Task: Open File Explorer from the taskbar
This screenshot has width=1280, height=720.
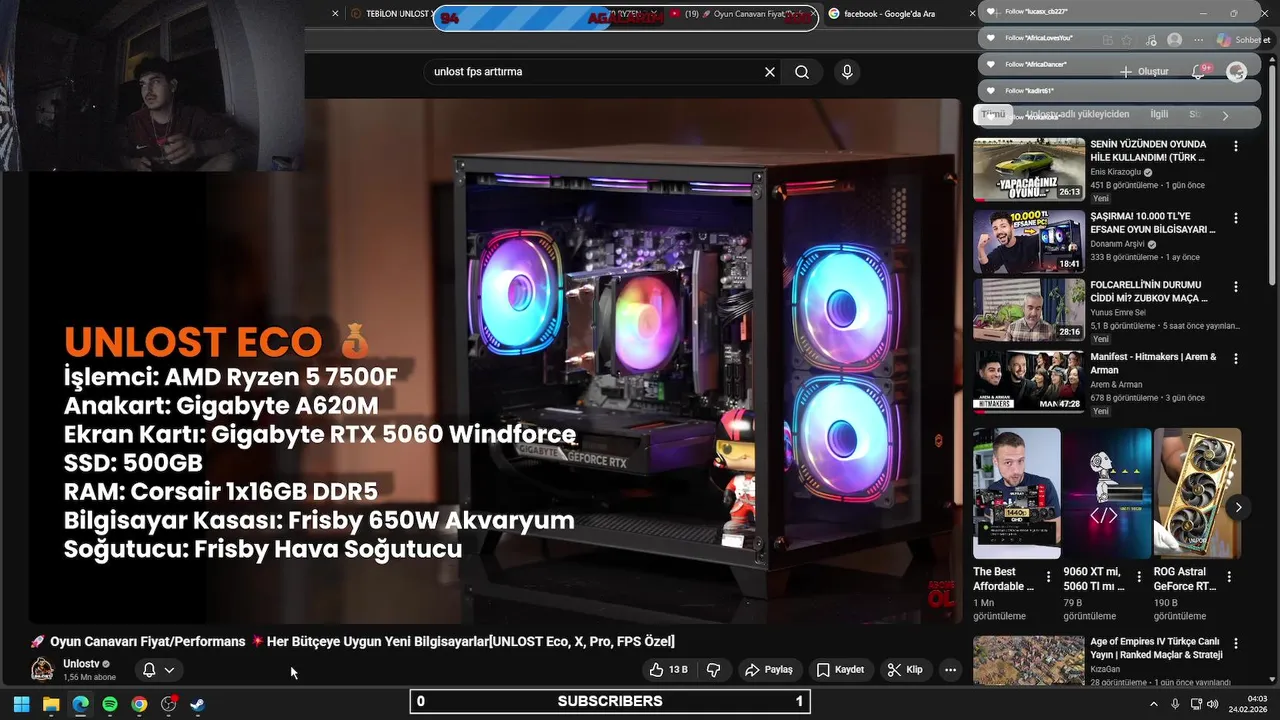Action: click(x=51, y=704)
